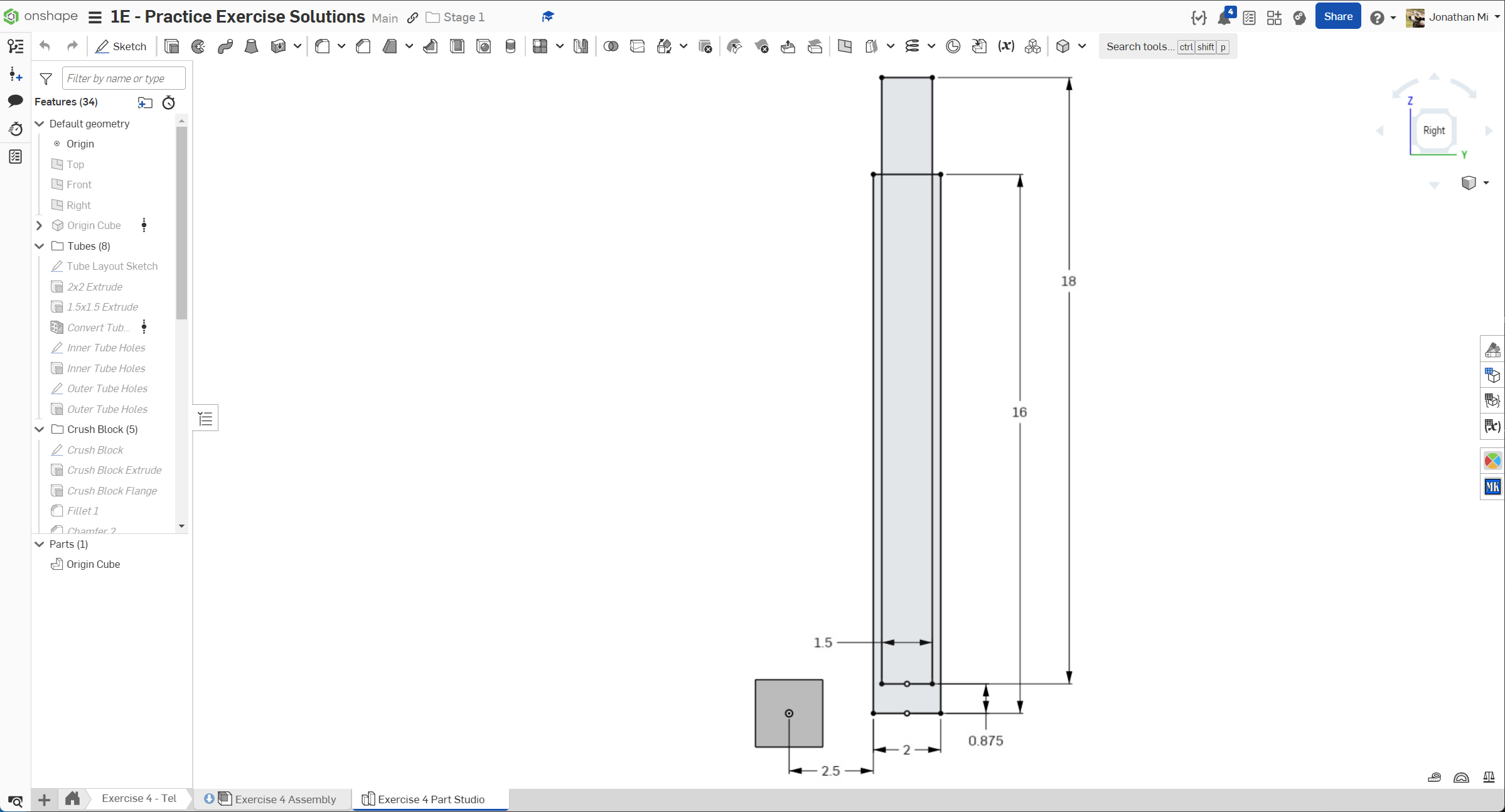The width and height of the screenshot is (1505, 812).
Task: Click the Filter by name input field
Action: click(x=124, y=78)
